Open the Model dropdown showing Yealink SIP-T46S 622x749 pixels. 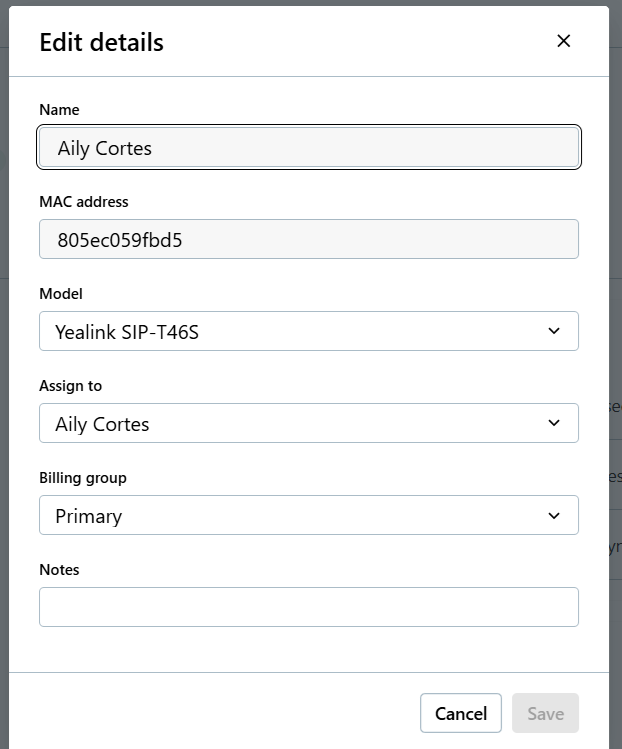tap(290, 332)
